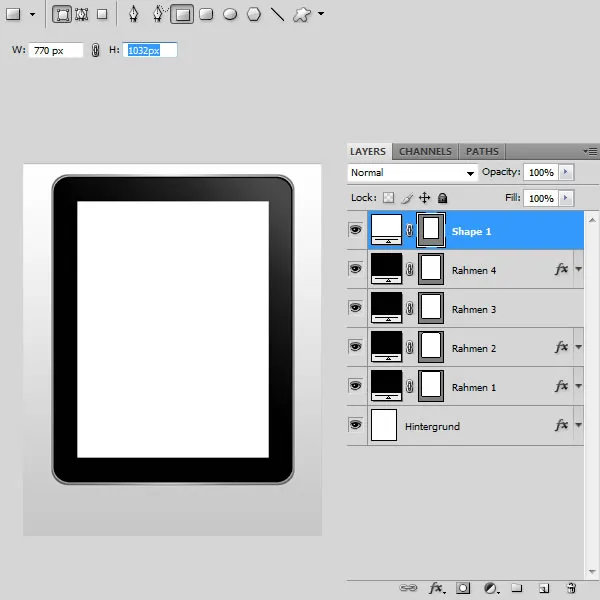
Task: Hide the Rahmen 3 layer
Action: [x=355, y=308]
